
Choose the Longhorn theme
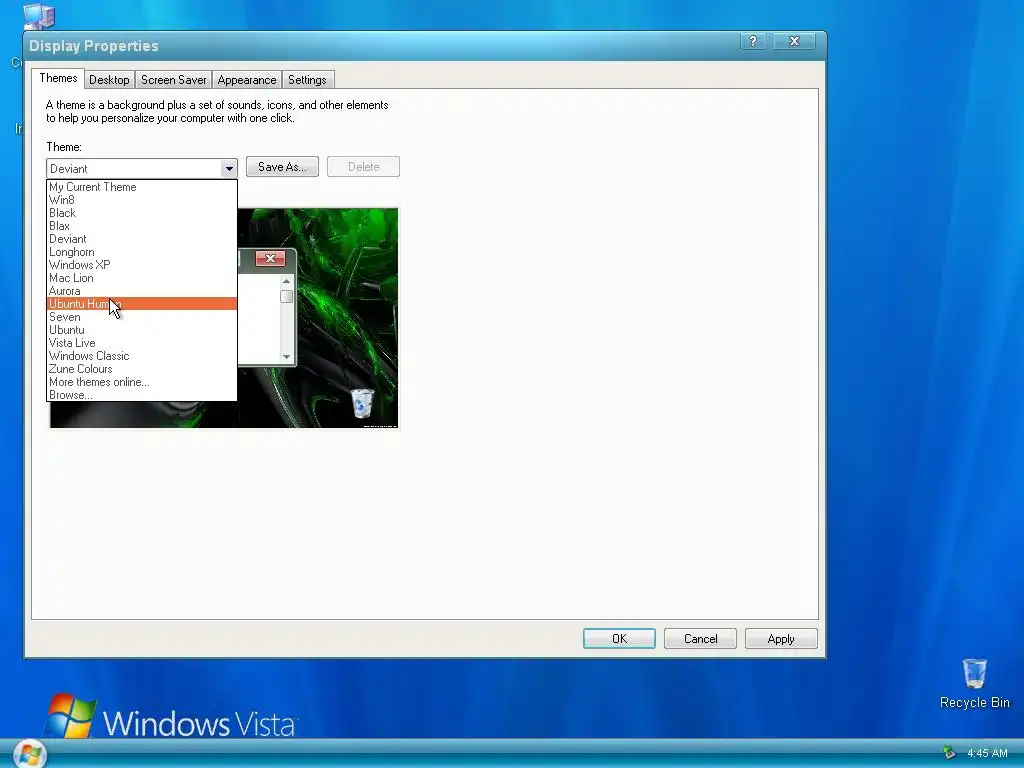[x=142, y=252]
